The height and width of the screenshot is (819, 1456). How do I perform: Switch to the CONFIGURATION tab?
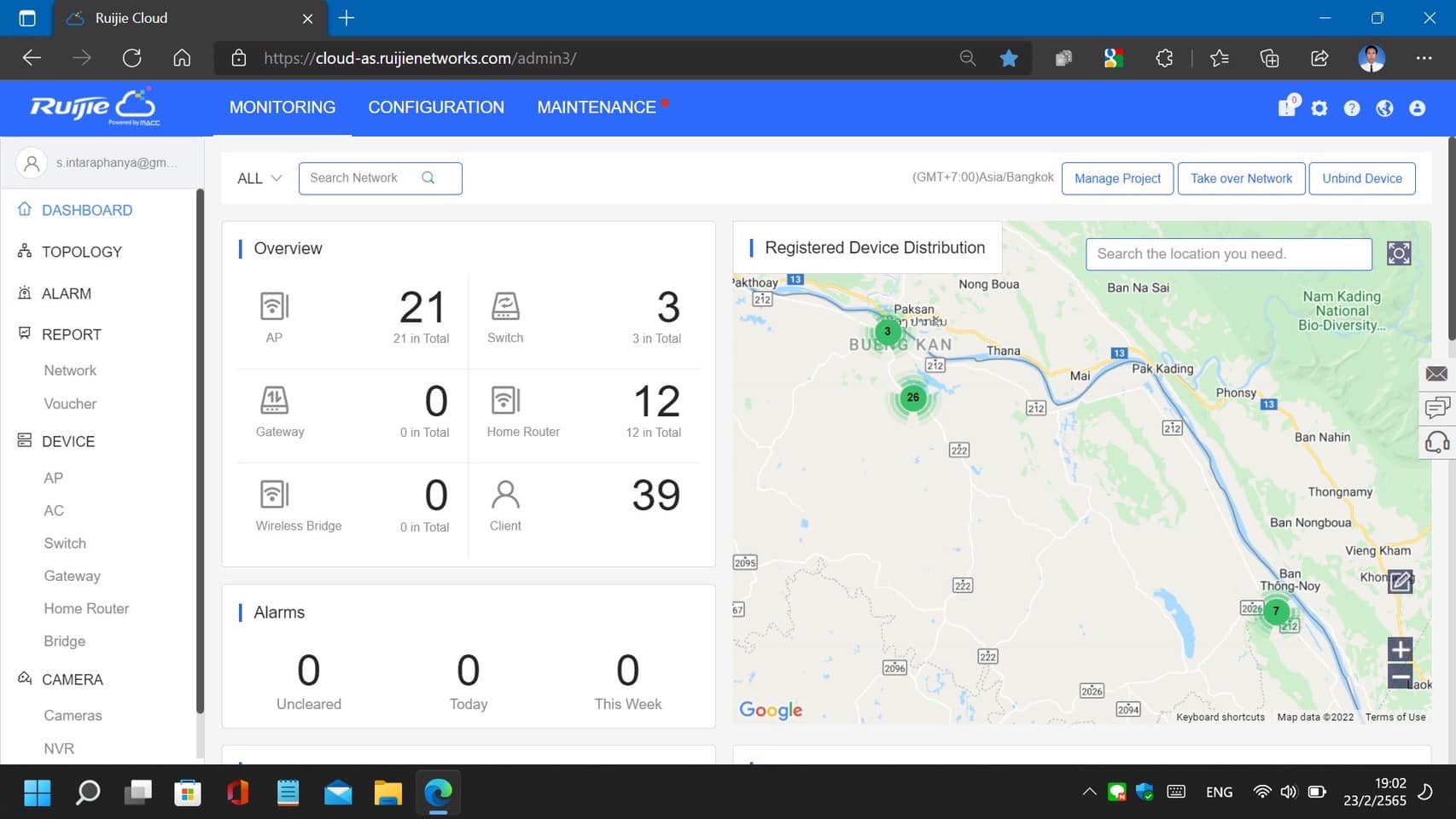pos(436,107)
